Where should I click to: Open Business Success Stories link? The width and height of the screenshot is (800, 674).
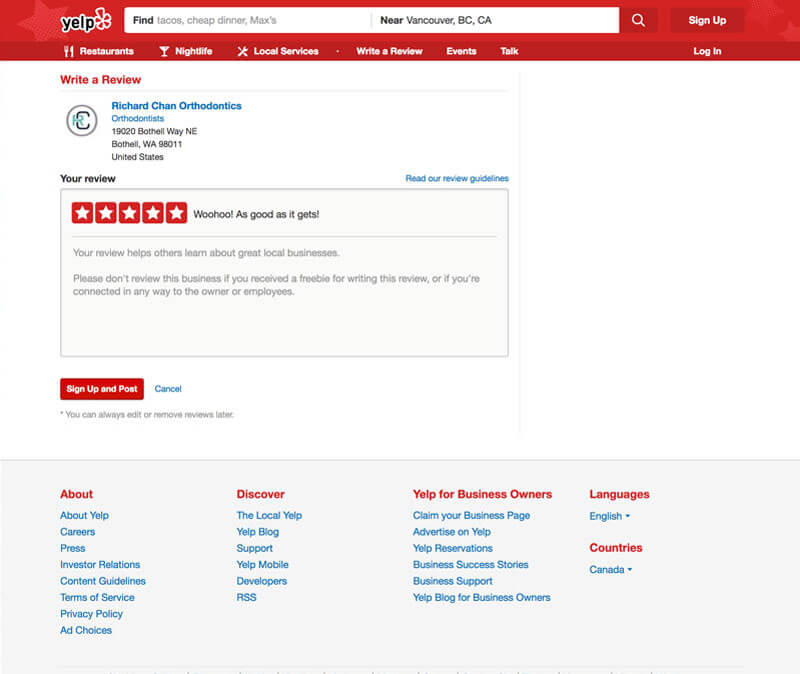pos(470,564)
